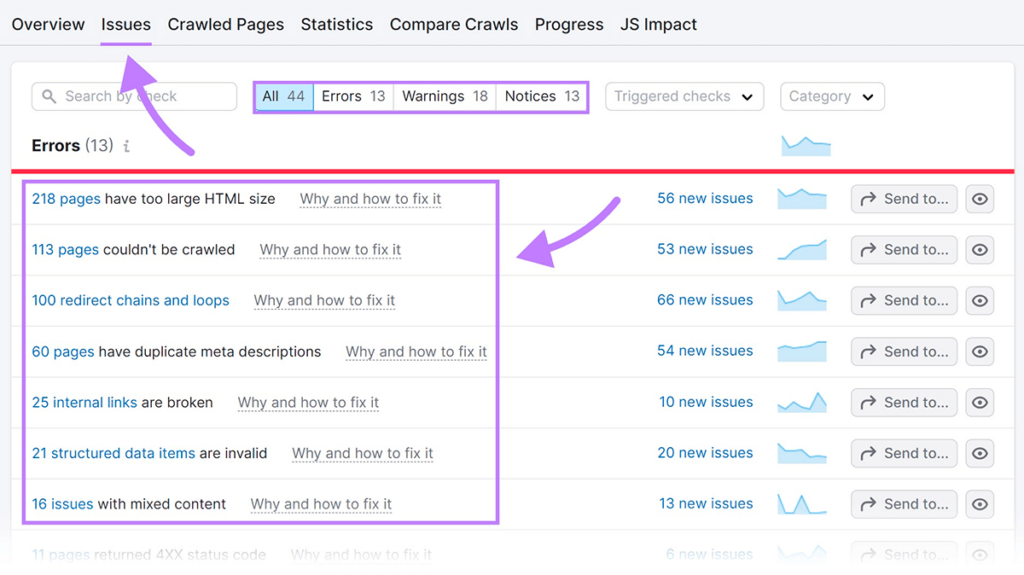Open the Overview tab
The image size is (1024, 575).
click(x=48, y=24)
